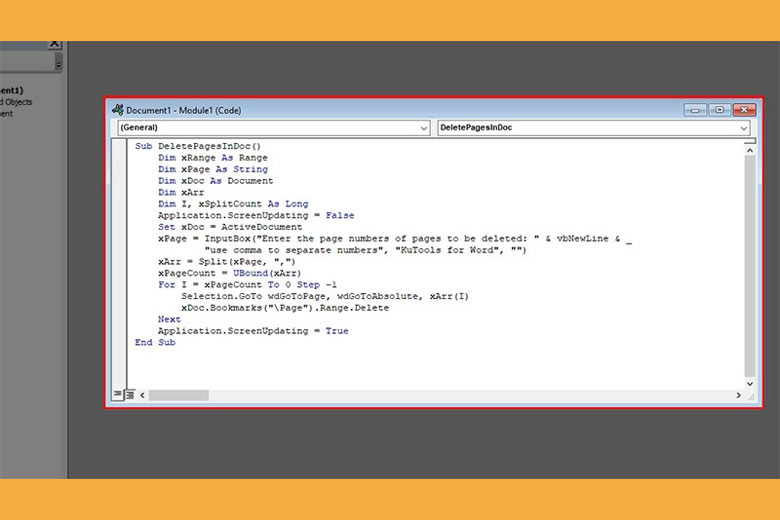The height and width of the screenshot is (520, 780).
Task: Click the vertical scrollbar thumb in code window
Action: tap(750, 266)
